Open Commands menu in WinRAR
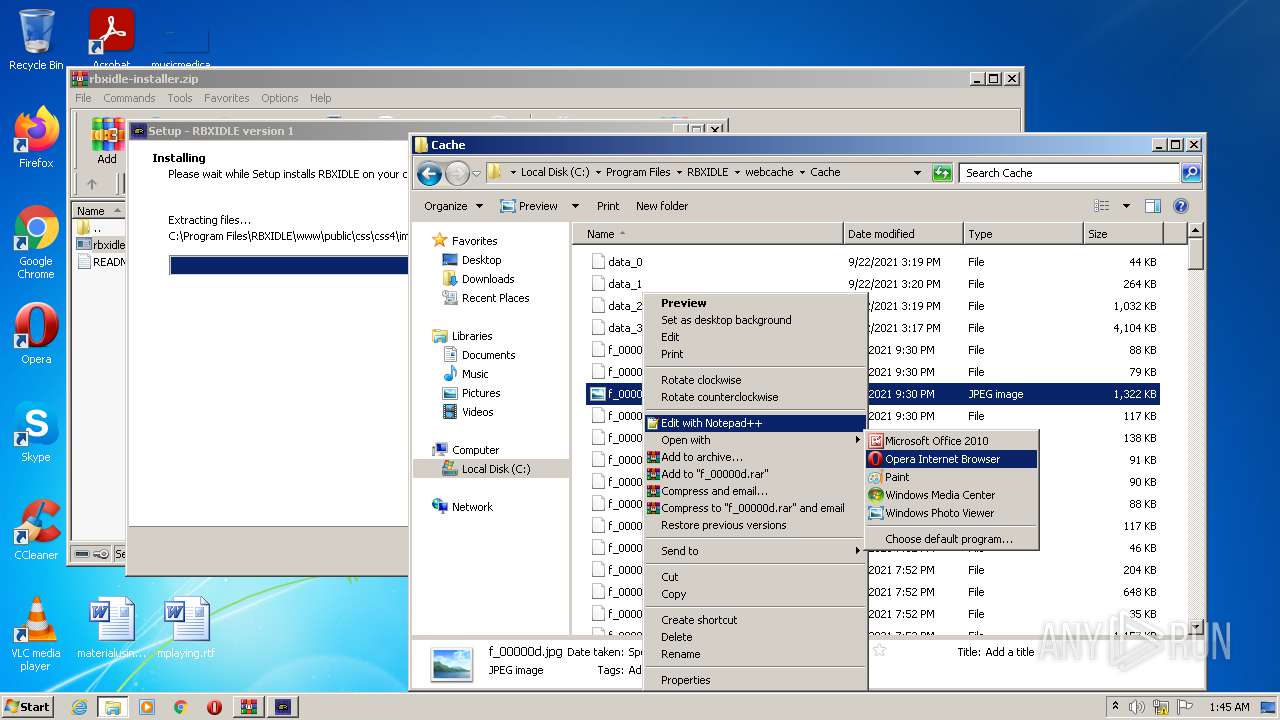The width and height of the screenshot is (1280, 720). pyautogui.click(x=129, y=98)
